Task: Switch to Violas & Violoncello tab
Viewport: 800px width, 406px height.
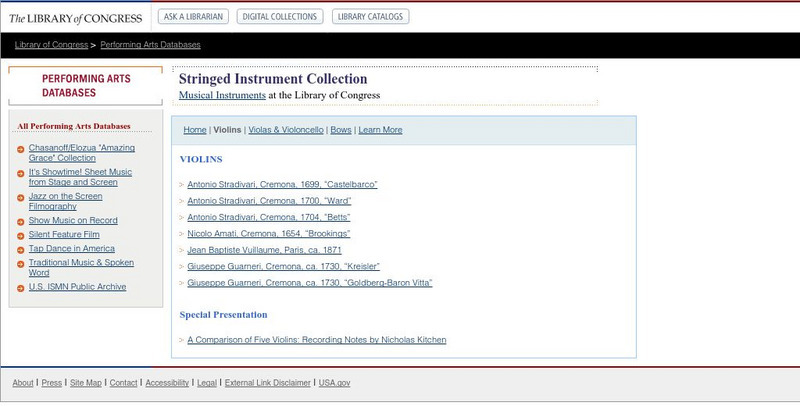Action: click(x=286, y=130)
